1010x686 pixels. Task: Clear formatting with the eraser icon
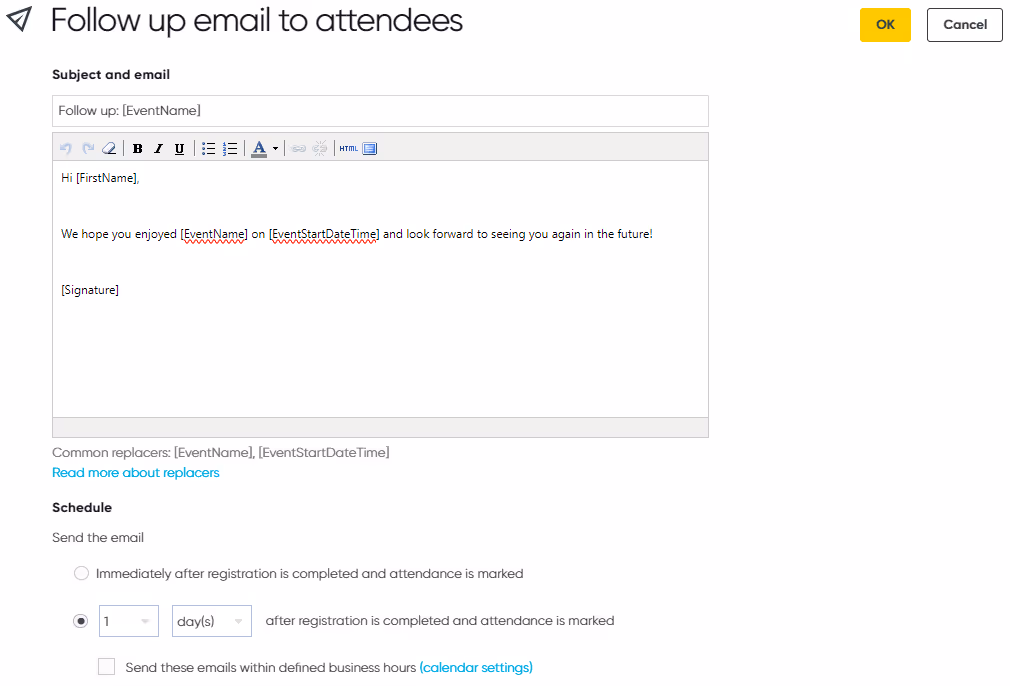tap(108, 148)
